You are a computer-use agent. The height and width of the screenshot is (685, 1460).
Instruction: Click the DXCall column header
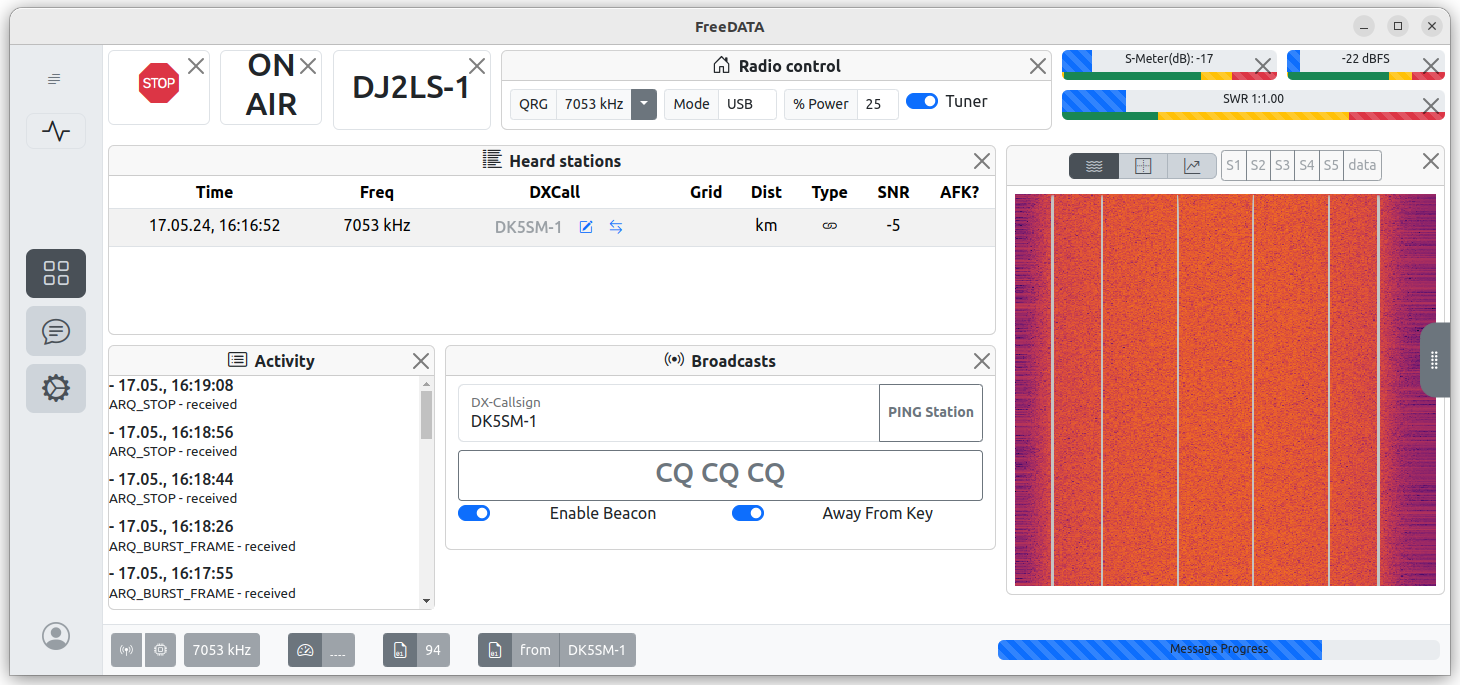pos(555,192)
